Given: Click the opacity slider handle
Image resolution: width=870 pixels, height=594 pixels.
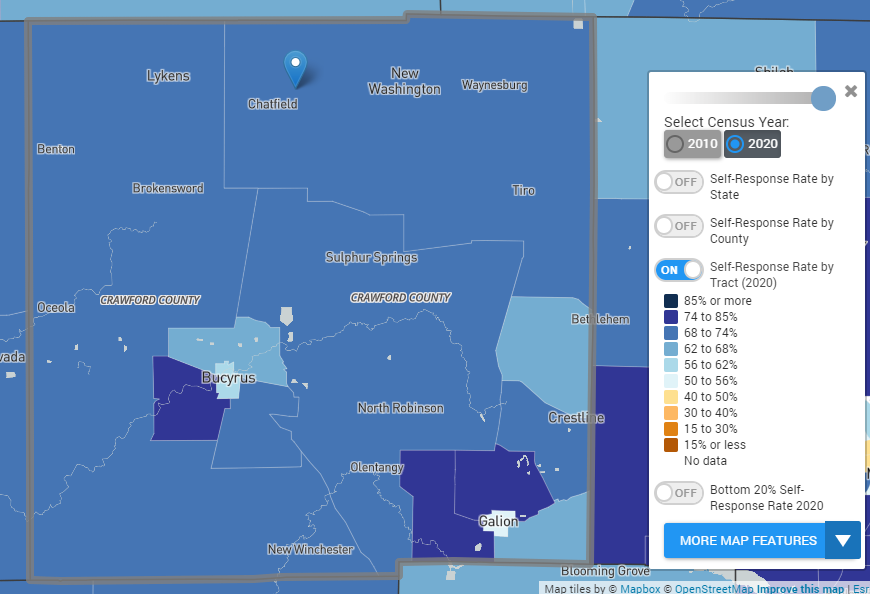Looking at the screenshot, I should (823, 97).
